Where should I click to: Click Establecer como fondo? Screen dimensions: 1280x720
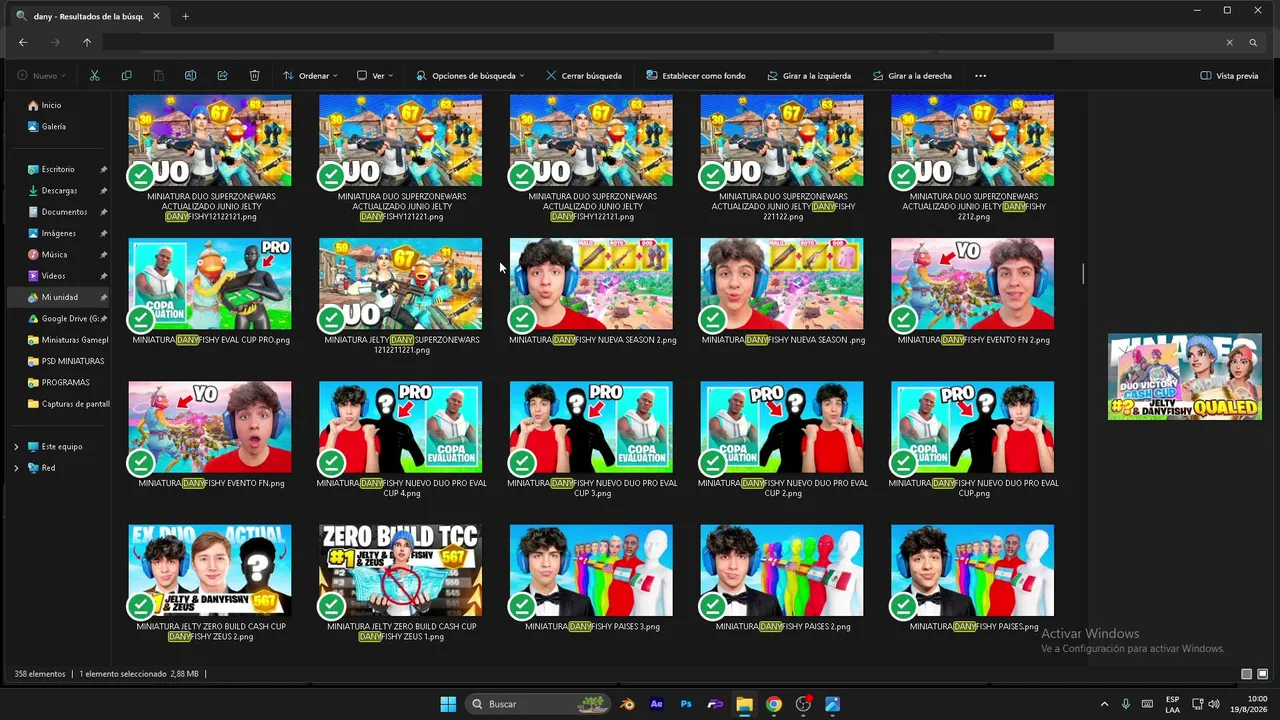coord(696,76)
